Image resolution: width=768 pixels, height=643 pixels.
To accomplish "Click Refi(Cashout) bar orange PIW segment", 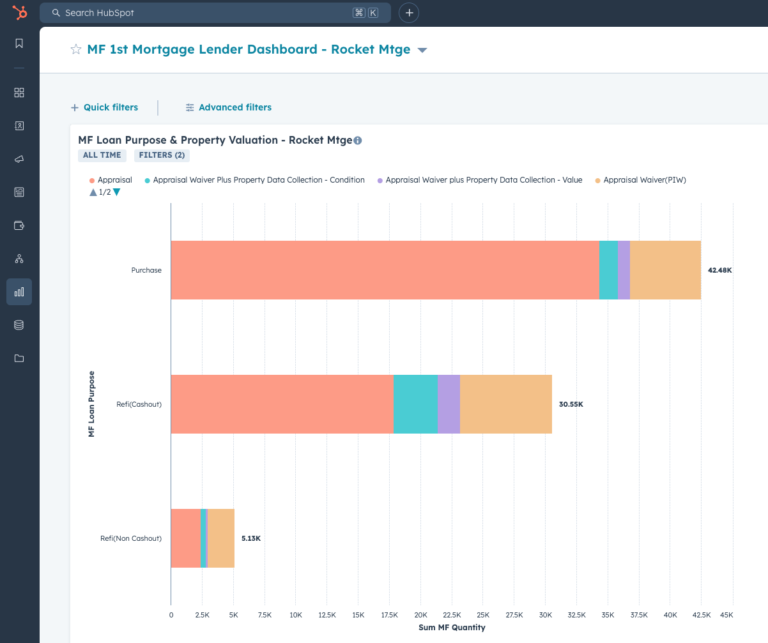I will pos(506,404).
